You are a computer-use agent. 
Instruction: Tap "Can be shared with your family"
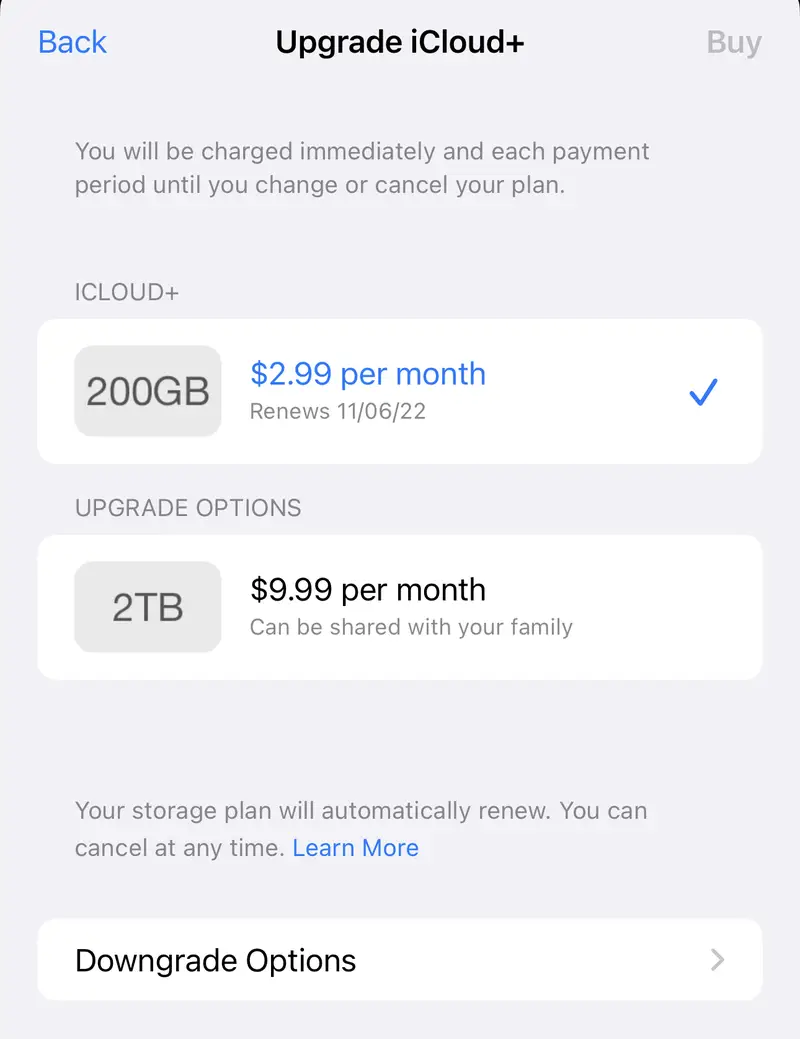tap(411, 628)
